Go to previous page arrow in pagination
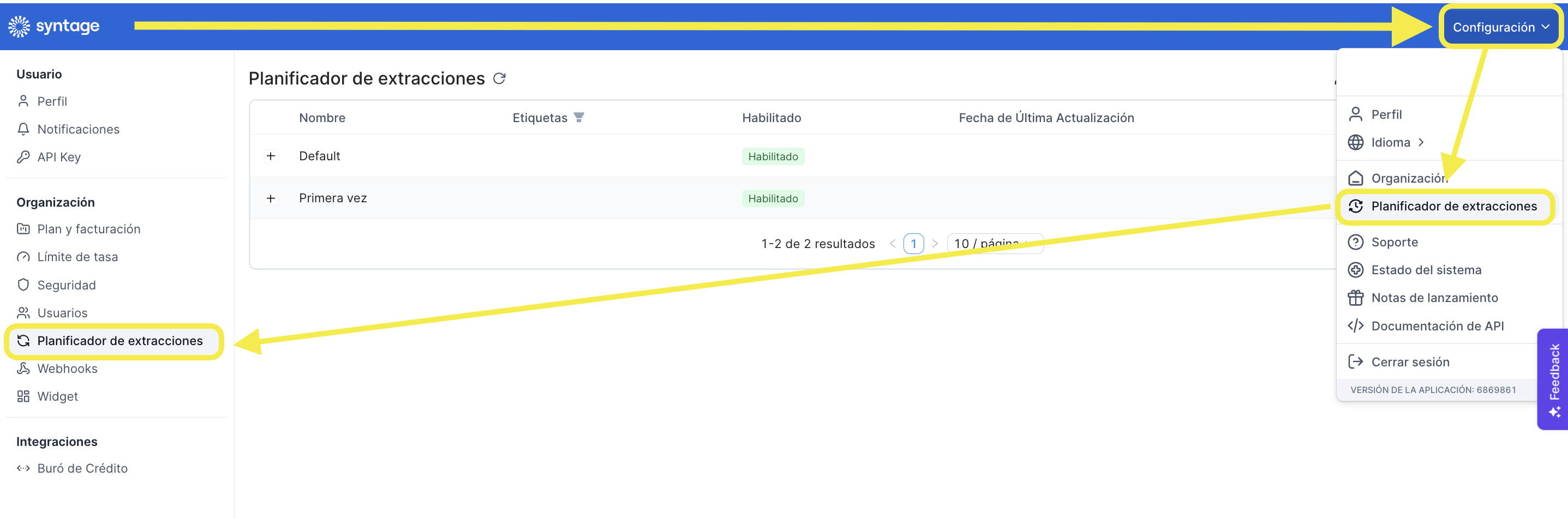 click(x=893, y=243)
